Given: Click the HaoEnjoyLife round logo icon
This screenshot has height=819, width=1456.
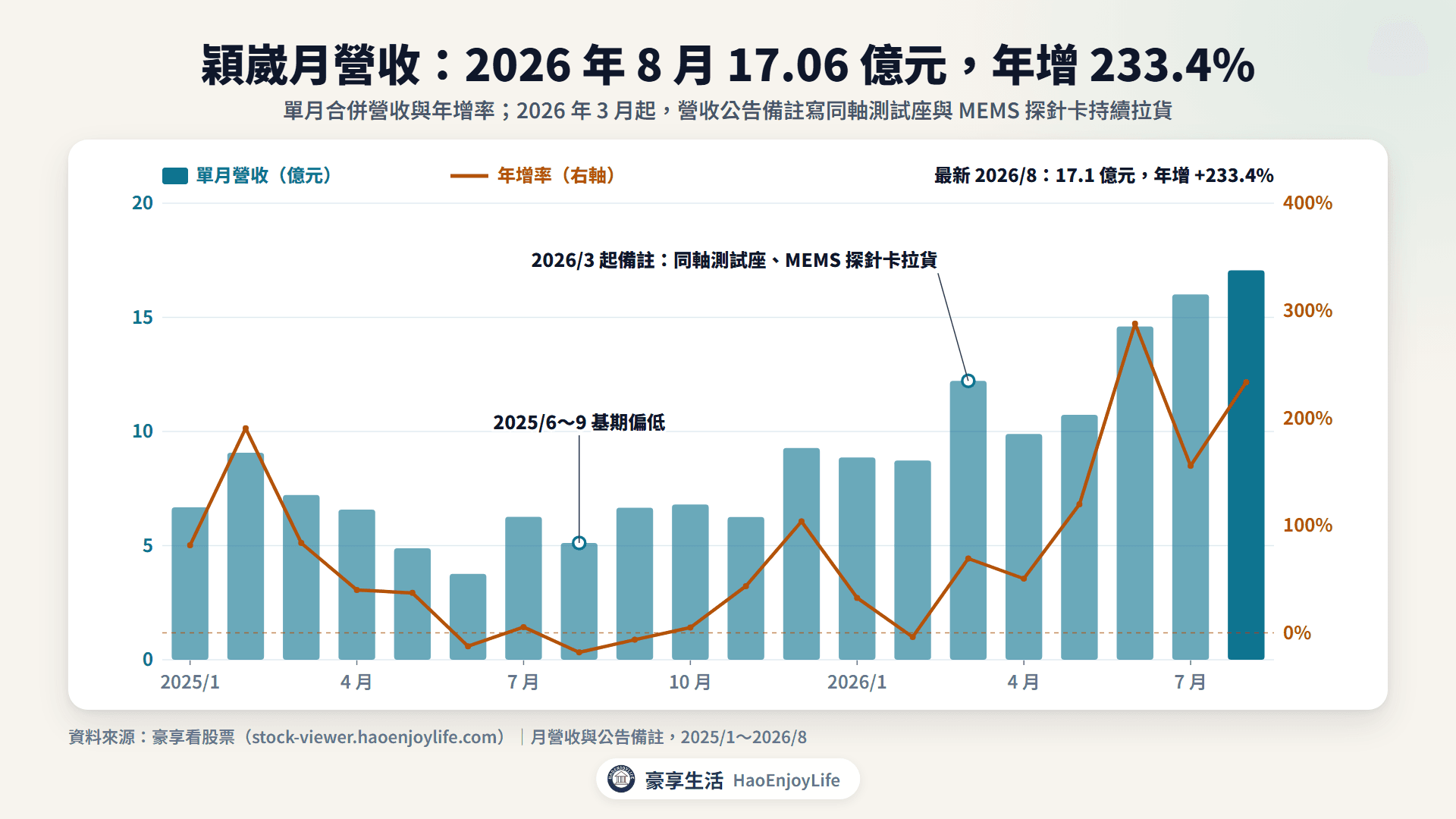Looking at the screenshot, I should coord(621,779).
